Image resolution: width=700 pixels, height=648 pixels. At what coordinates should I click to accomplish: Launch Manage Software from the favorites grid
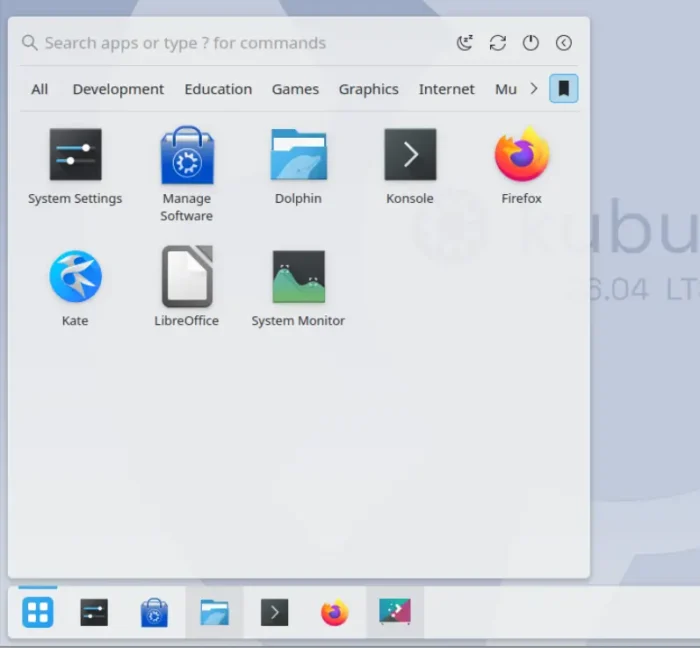(187, 174)
